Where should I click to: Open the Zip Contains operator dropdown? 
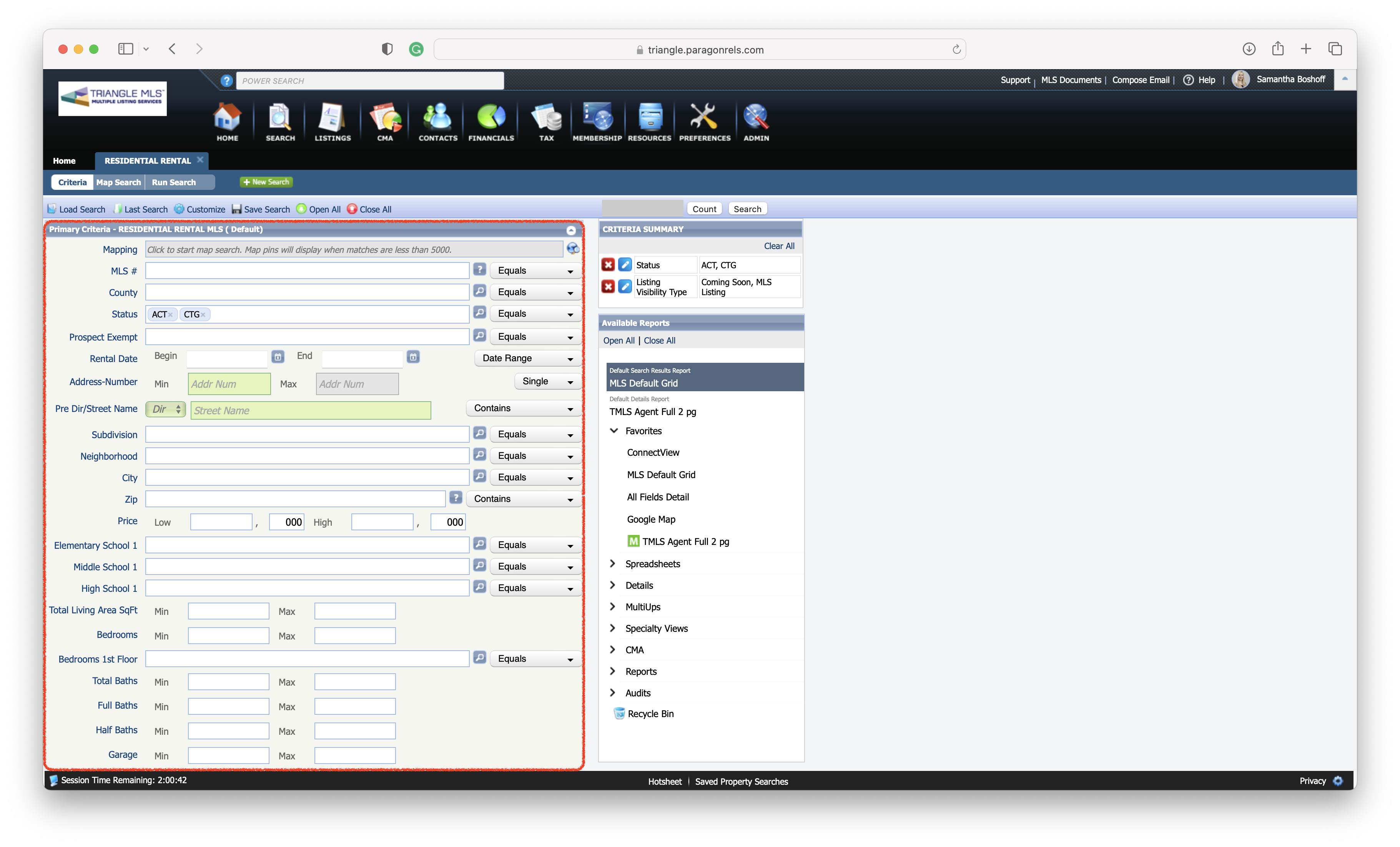click(x=523, y=499)
